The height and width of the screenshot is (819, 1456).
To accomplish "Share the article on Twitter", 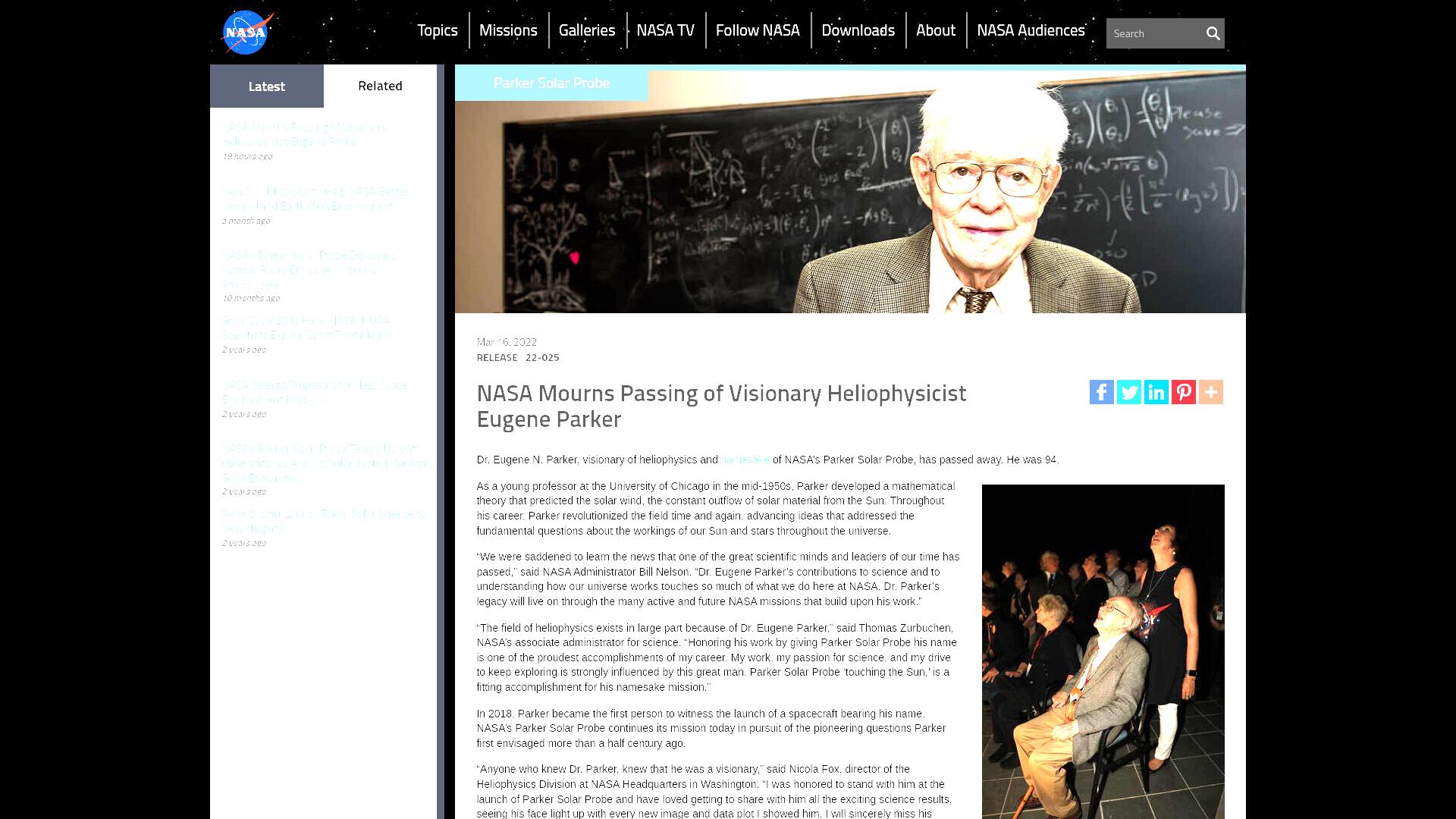I will click(x=1129, y=392).
